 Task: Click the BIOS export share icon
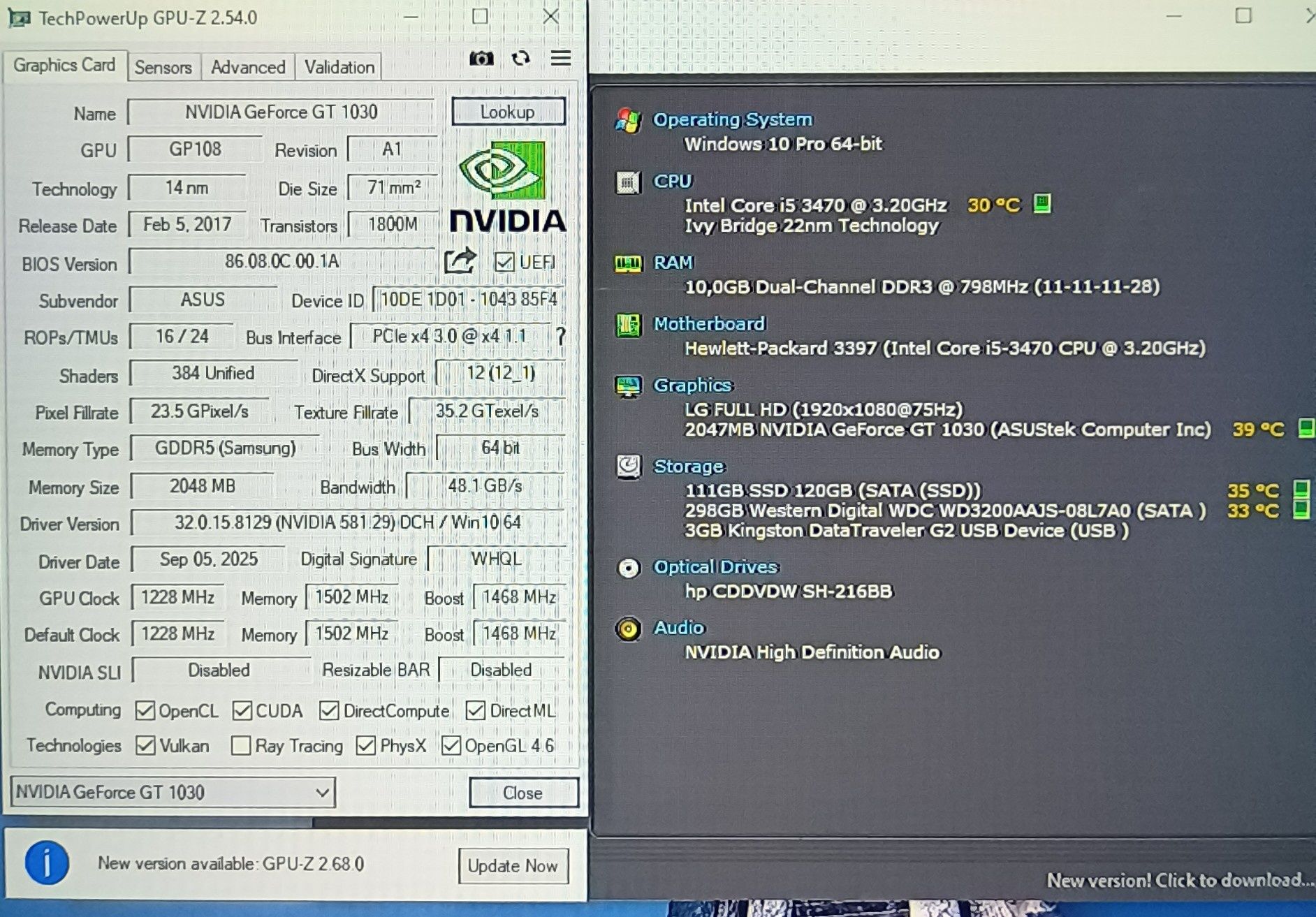pos(460,261)
